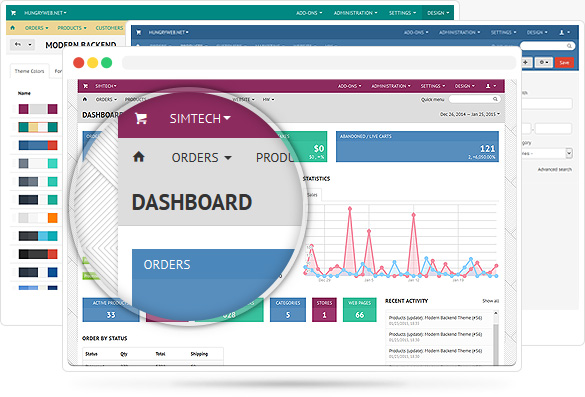585x397 pixels.
Task: Click the small home icon in gray menu bar
Action: [x=85, y=99]
